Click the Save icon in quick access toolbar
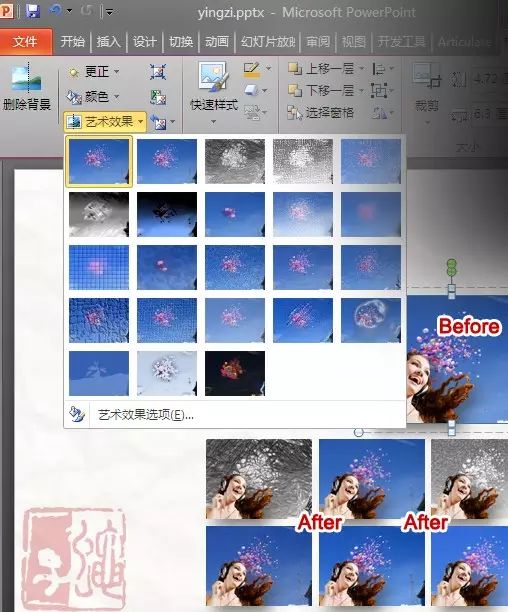 click(33, 11)
